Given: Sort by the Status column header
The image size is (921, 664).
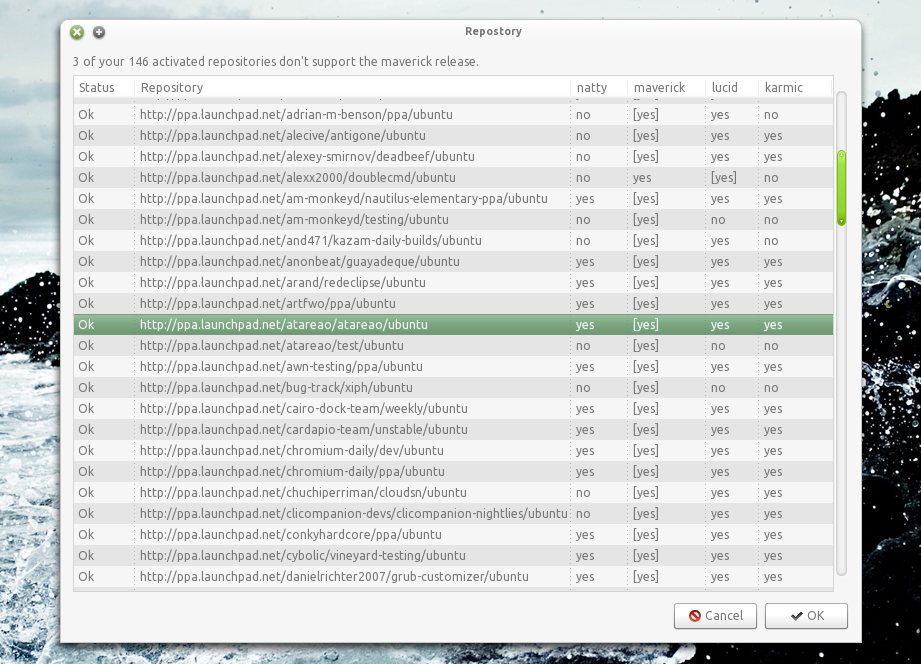Looking at the screenshot, I should pos(104,88).
